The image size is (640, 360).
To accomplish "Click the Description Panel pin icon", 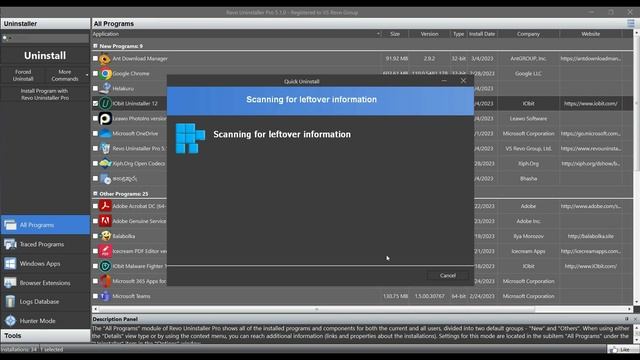I will [x=627, y=319].
